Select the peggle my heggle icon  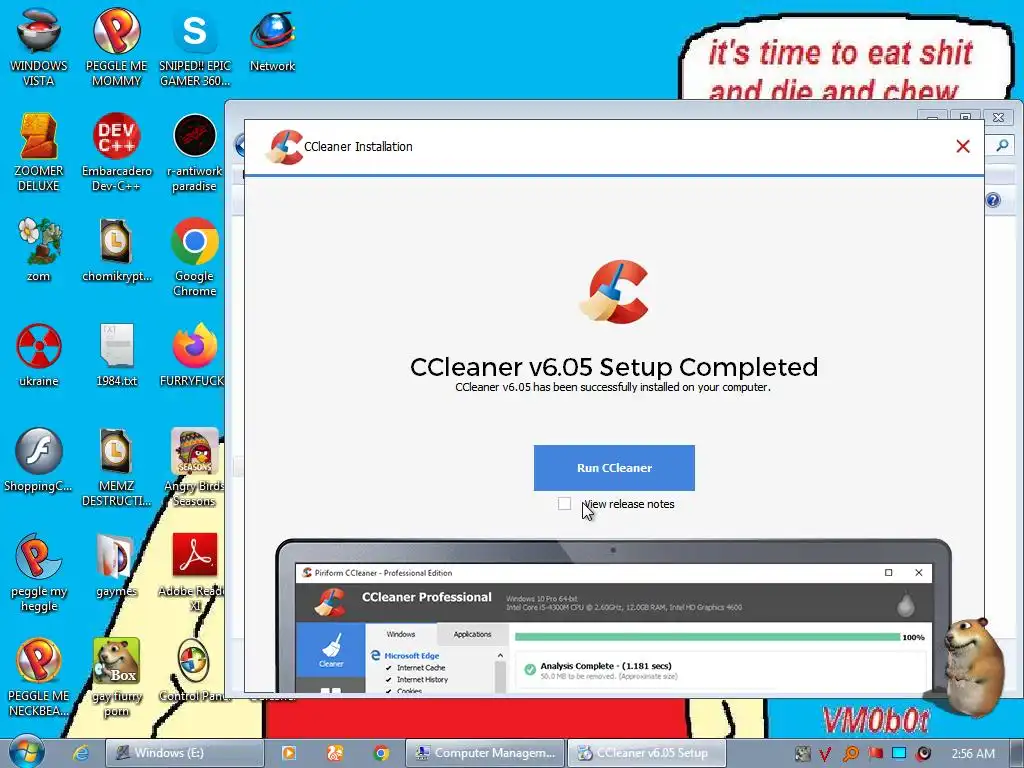tap(39, 572)
